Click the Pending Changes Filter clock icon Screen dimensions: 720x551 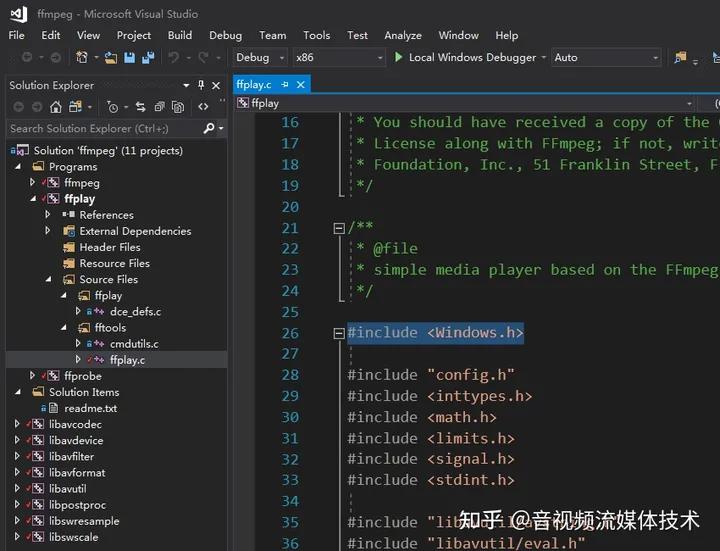click(x=112, y=107)
